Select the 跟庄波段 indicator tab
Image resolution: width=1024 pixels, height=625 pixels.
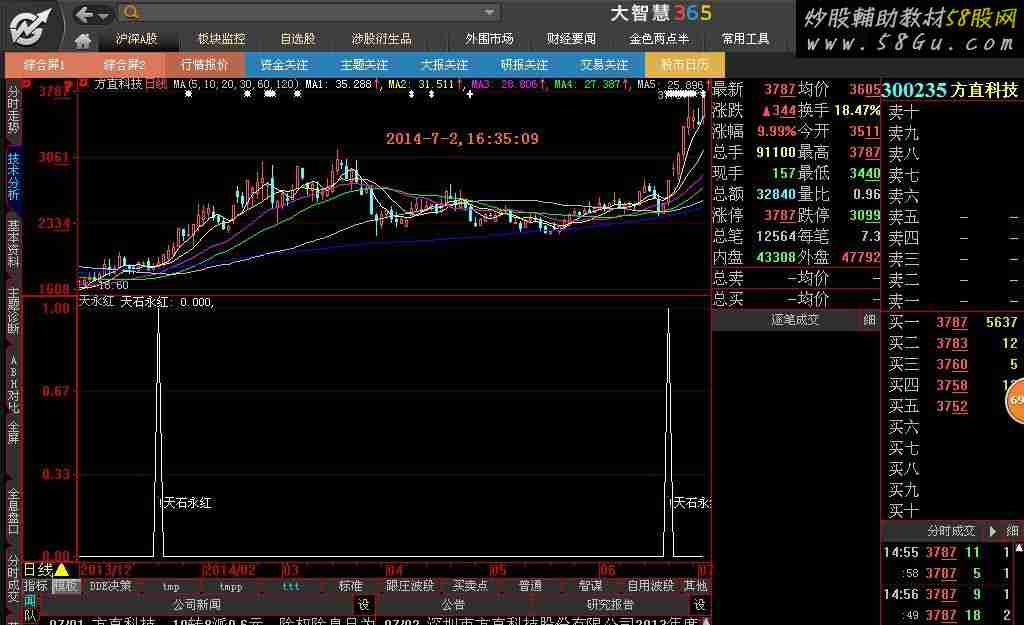tap(410, 586)
